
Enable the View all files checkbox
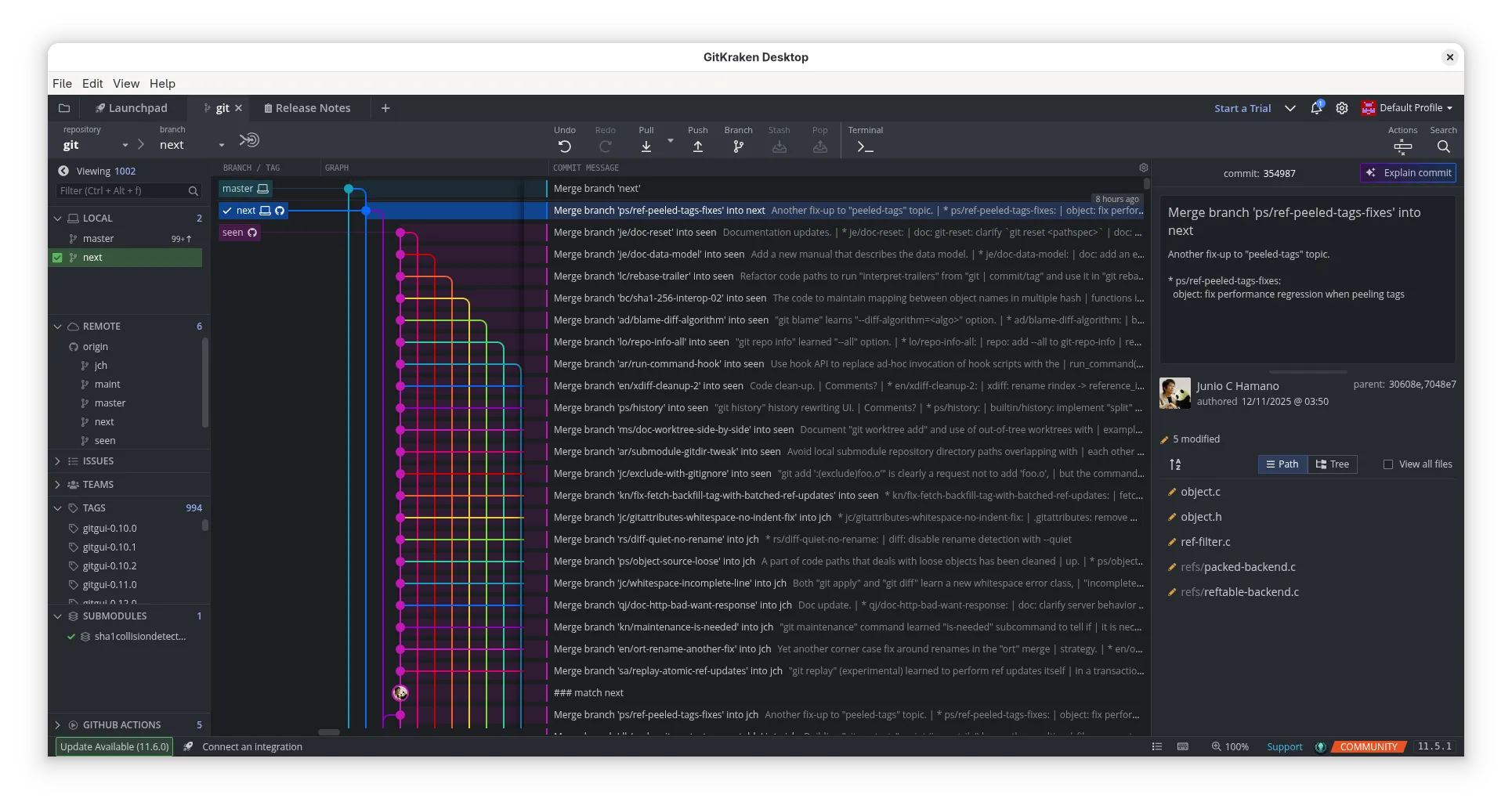pyautogui.click(x=1388, y=464)
